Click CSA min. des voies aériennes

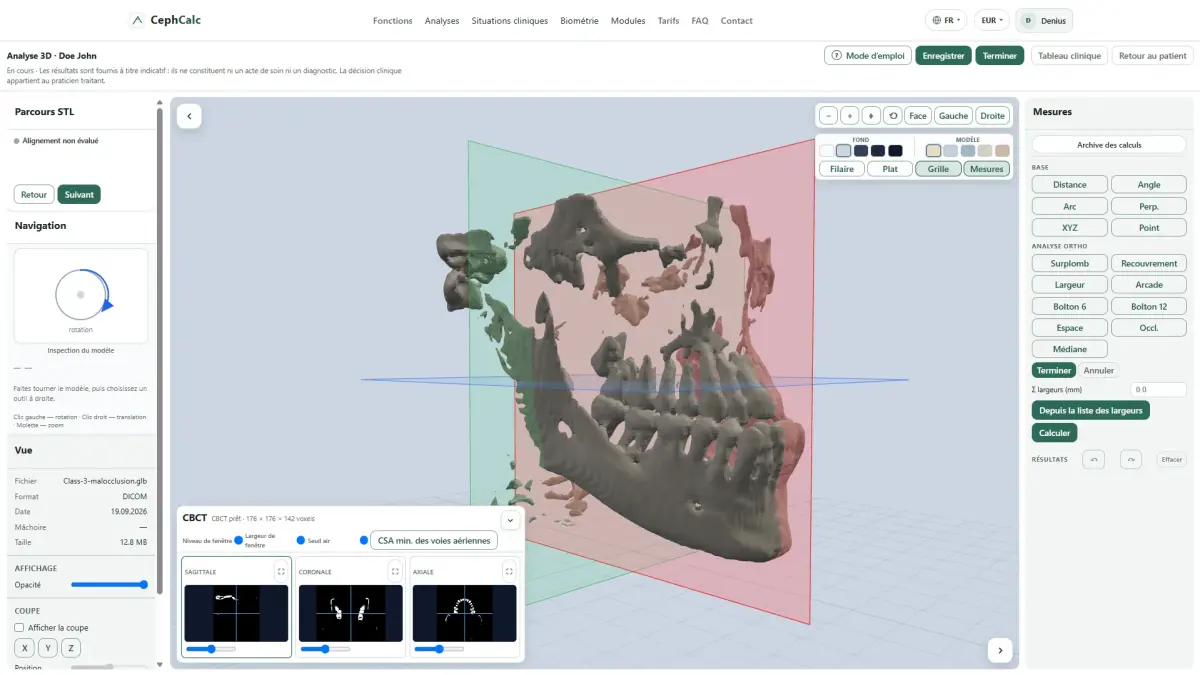click(434, 540)
